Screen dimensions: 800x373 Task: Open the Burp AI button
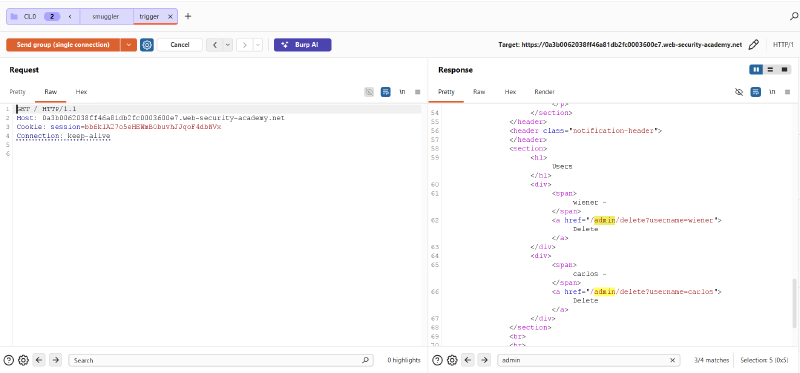point(303,45)
